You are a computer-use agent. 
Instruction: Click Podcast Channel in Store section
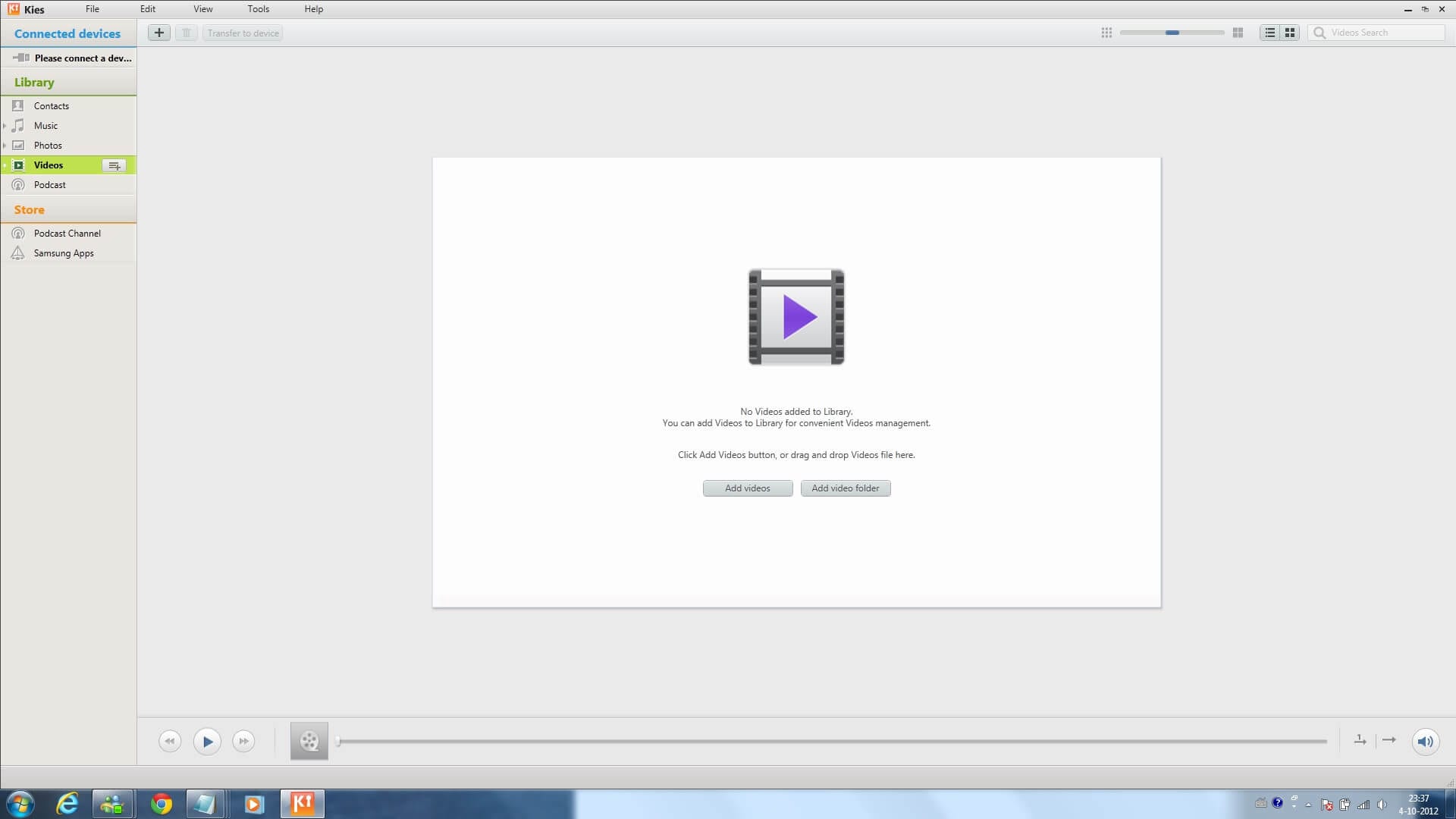67,232
